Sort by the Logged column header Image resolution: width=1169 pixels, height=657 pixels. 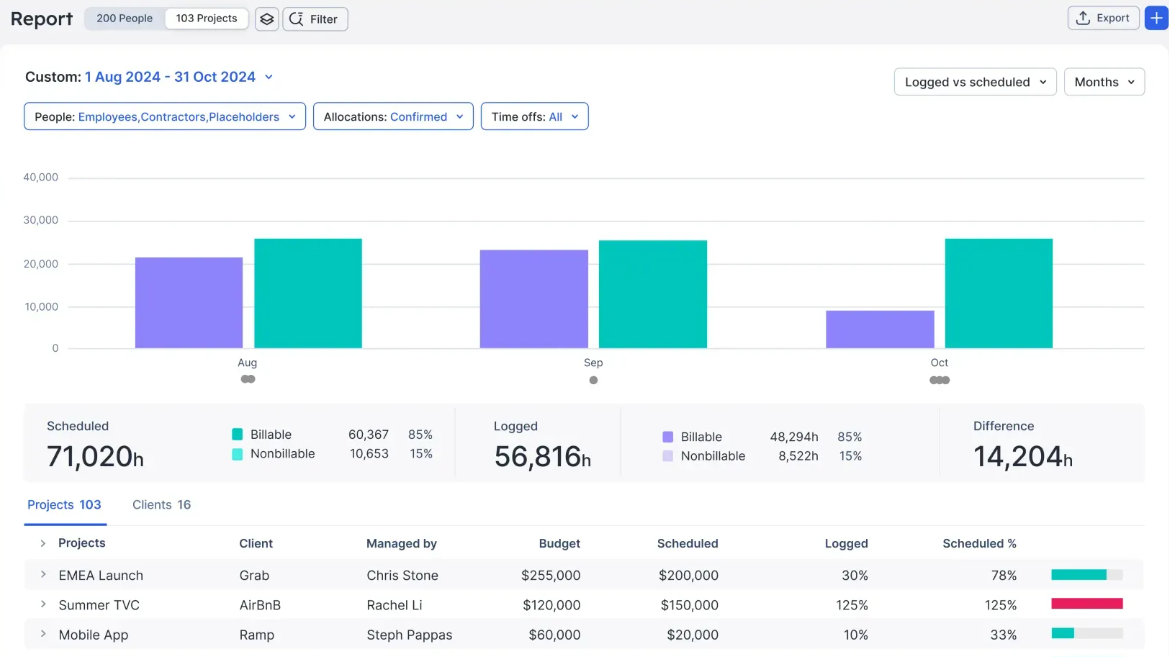pyautogui.click(x=846, y=544)
